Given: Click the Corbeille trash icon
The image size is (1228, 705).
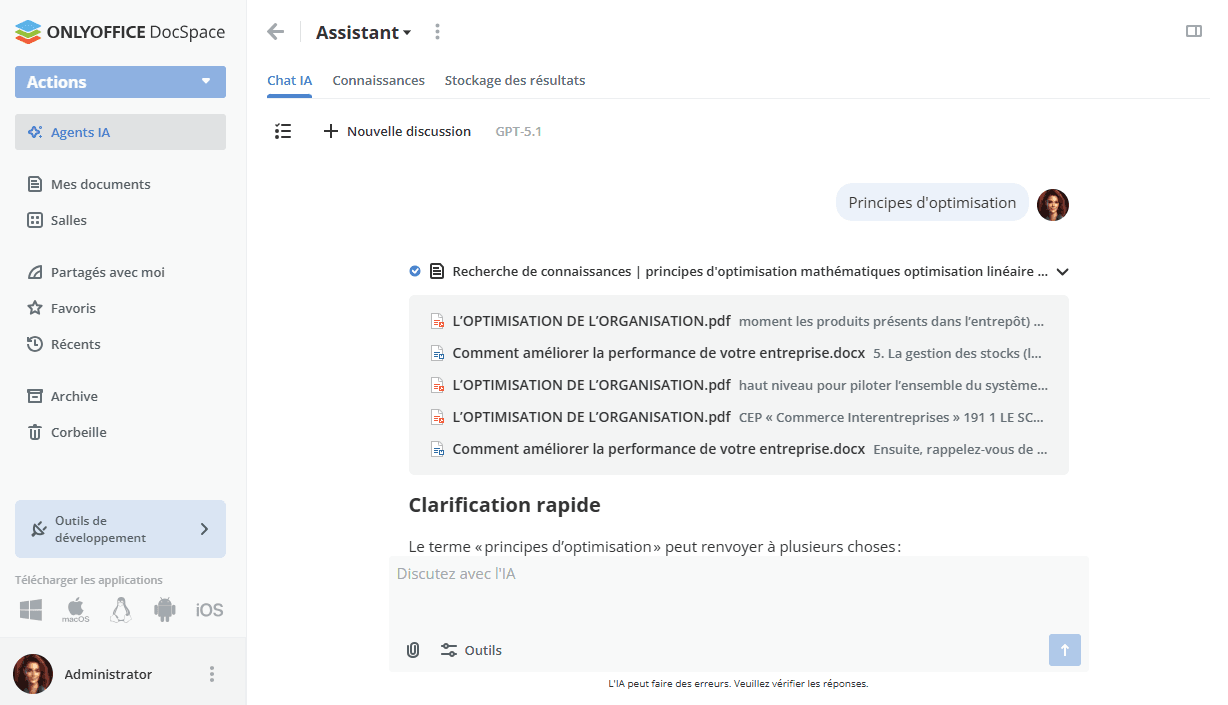Looking at the screenshot, I should [36, 432].
